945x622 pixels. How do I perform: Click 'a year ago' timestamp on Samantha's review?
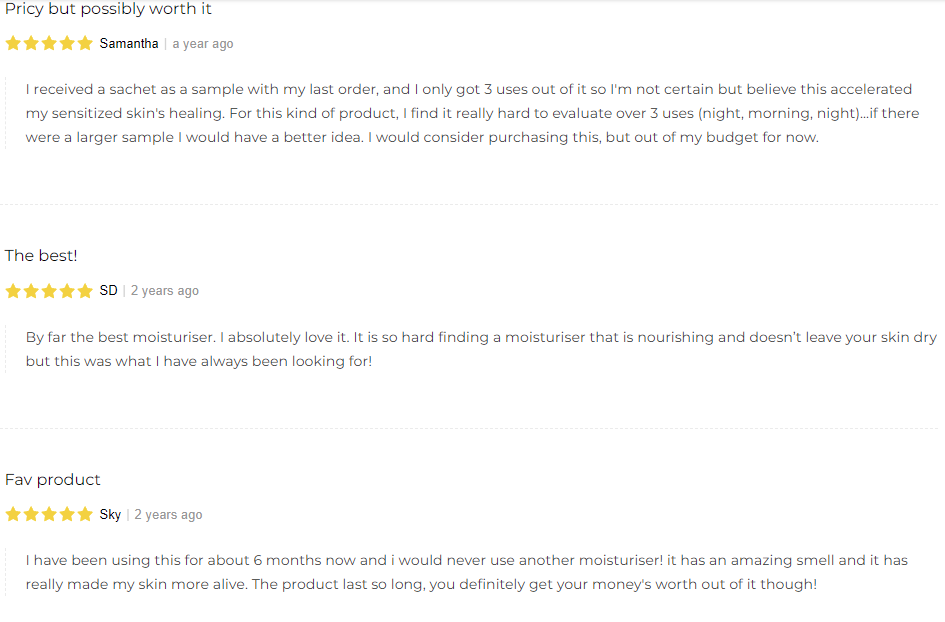click(202, 44)
